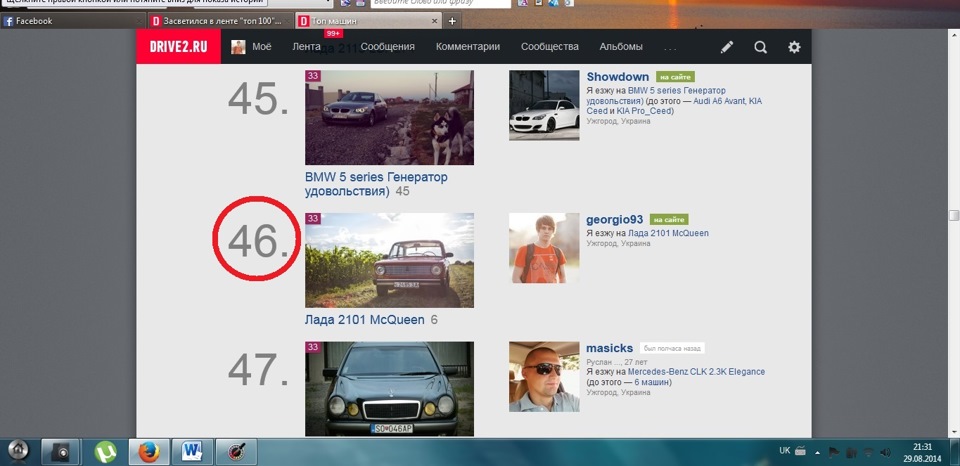This screenshot has height=466, width=960.
Task: Click the rank number 47.
Action: pos(258,369)
